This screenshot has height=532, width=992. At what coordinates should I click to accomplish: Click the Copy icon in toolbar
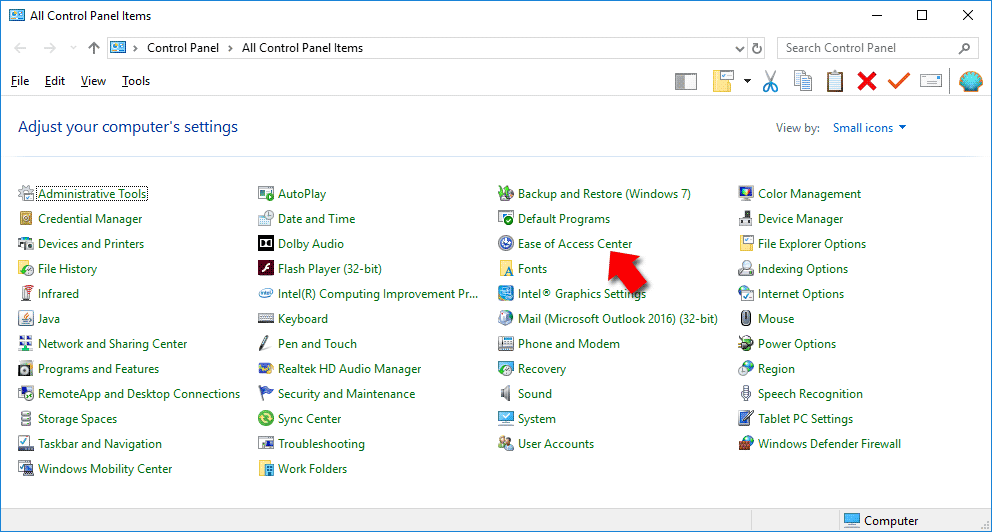click(x=803, y=81)
